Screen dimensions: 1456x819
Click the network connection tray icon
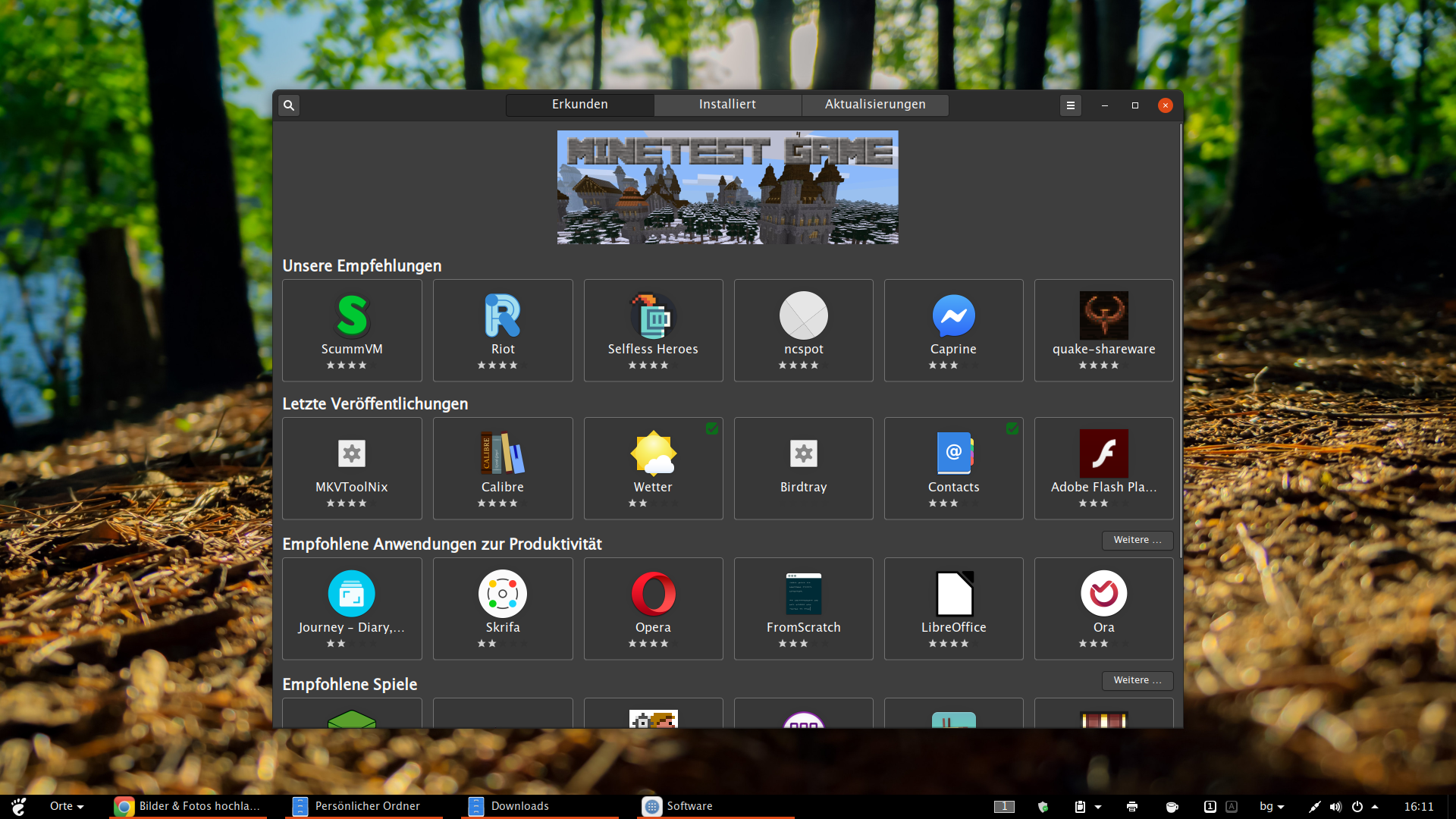(1314, 807)
